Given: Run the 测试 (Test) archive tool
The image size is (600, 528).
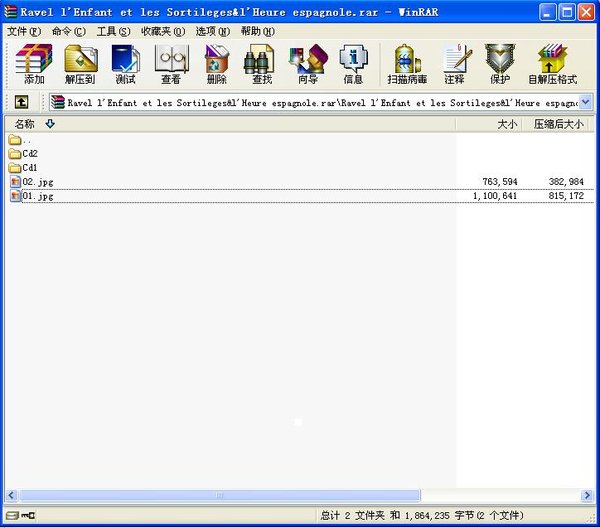Looking at the screenshot, I should (126, 64).
